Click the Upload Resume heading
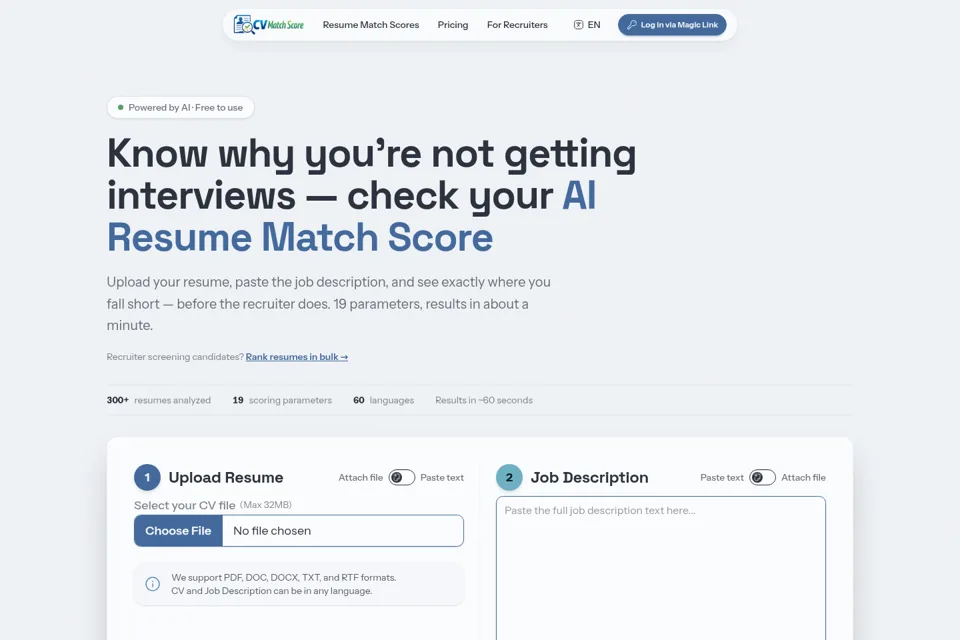 [226, 477]
